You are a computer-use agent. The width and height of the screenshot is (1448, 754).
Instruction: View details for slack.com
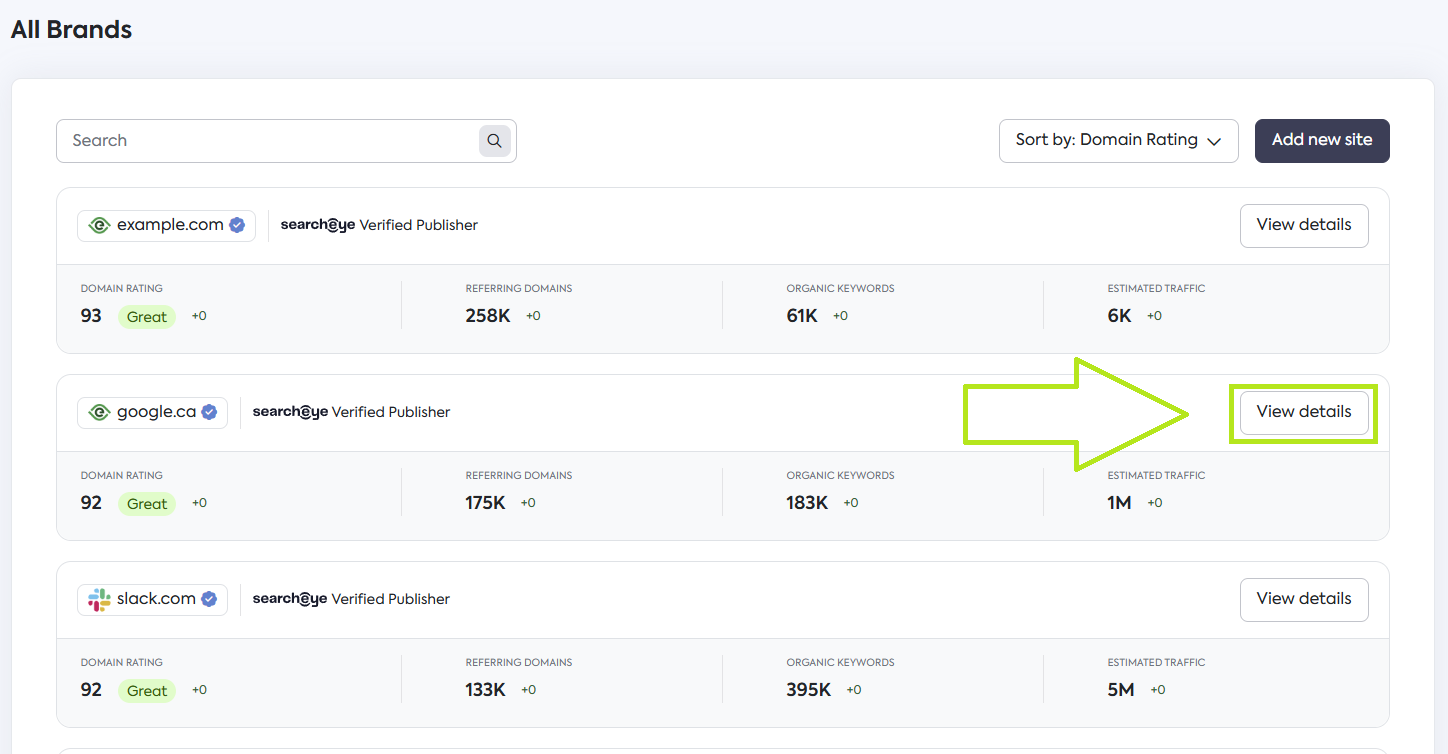pyautogui.click(x=1303, y=599)
